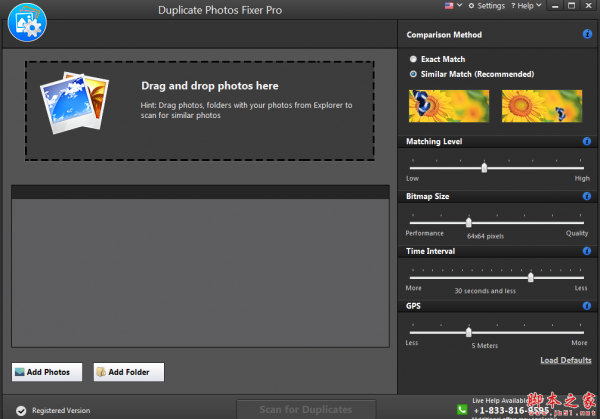Click the GPS distance slider handle
The image size is (600, 419).
tap(468, 332)
